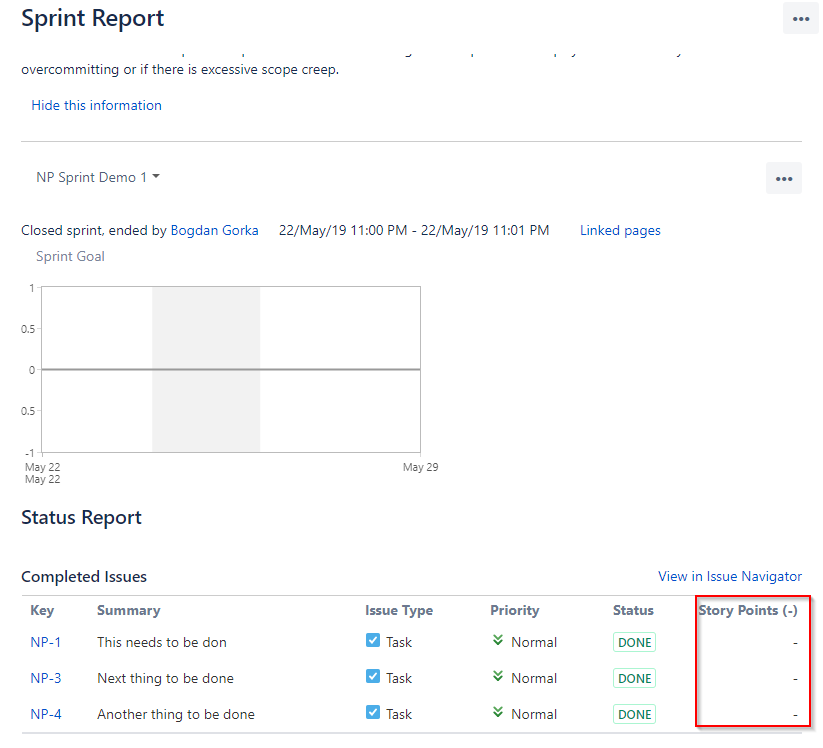Open the NP Sprint Demo 1 sprint dropdown
The width and height of the screenshot is (823, 748).
pos(98,177)
